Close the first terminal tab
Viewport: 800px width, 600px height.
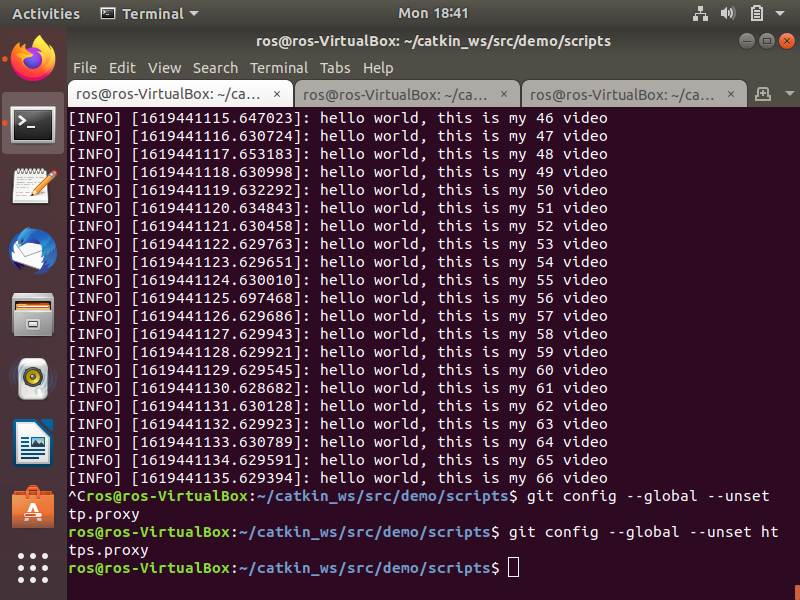277,94
